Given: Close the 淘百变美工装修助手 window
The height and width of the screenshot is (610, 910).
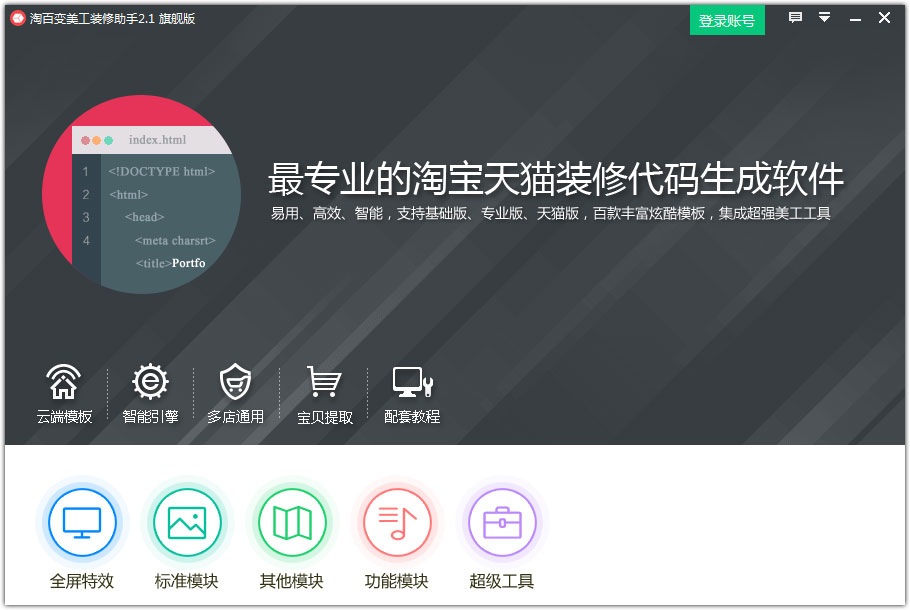Looking at the screenshot, I should point(884,18).
